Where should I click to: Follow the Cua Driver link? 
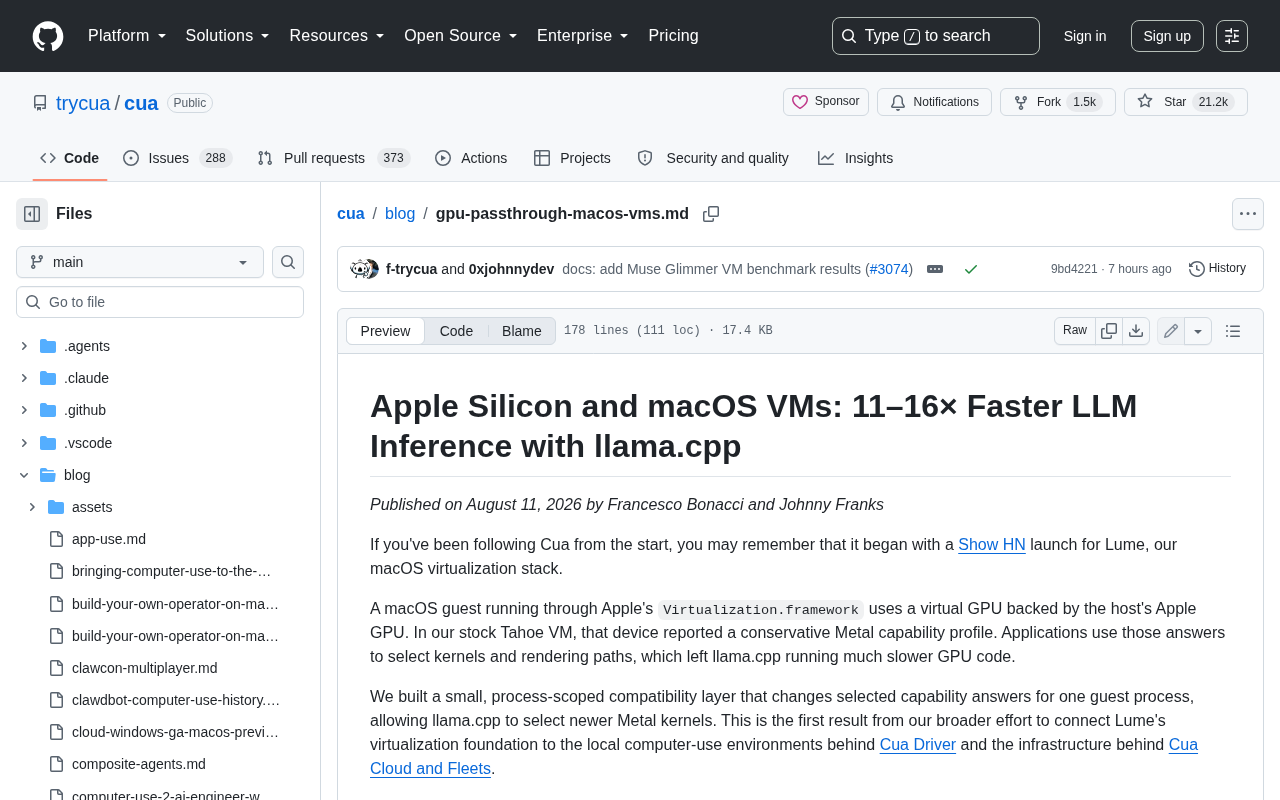click(918, 745)
